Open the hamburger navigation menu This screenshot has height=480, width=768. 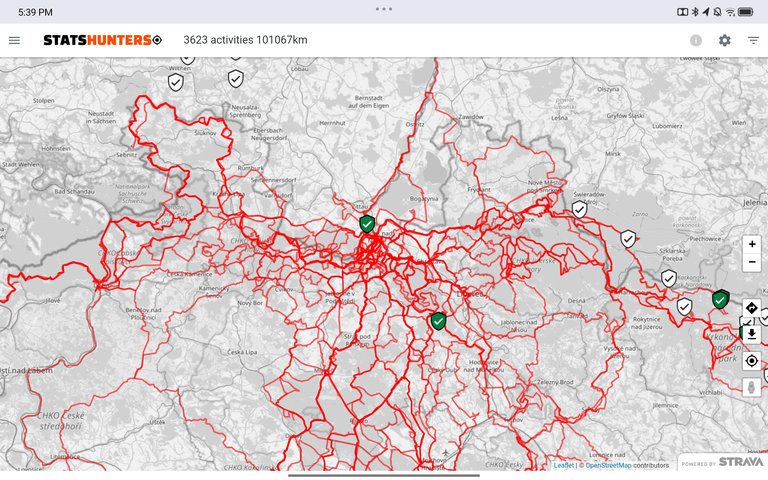(x=14, y=40)
